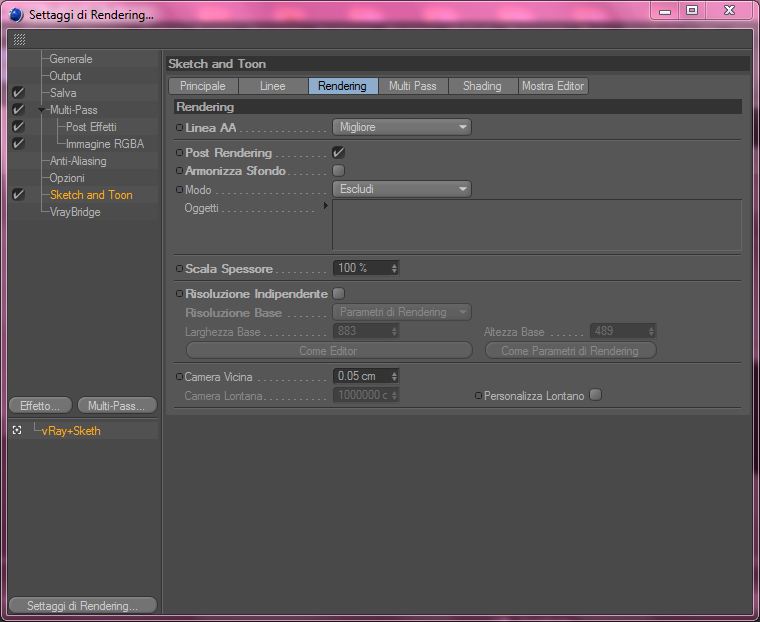
Task: Click the Altezza Base stepper arrows
Action: 651,331
